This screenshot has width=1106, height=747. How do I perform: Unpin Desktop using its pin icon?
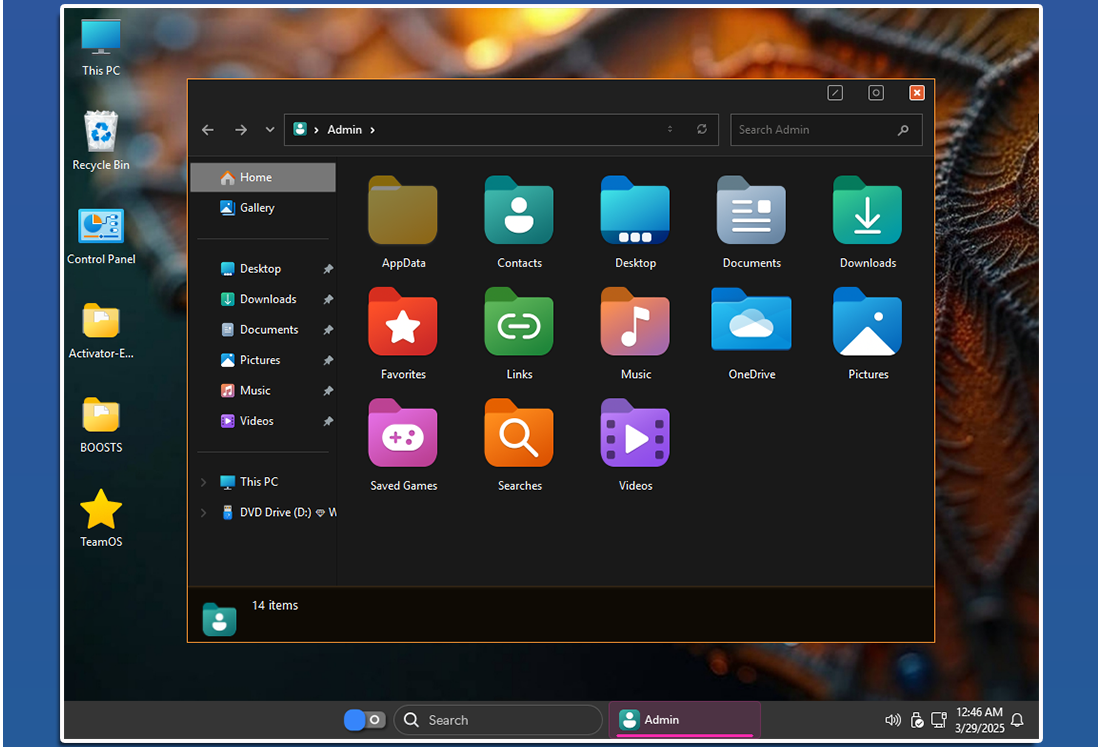coord(328,269)
